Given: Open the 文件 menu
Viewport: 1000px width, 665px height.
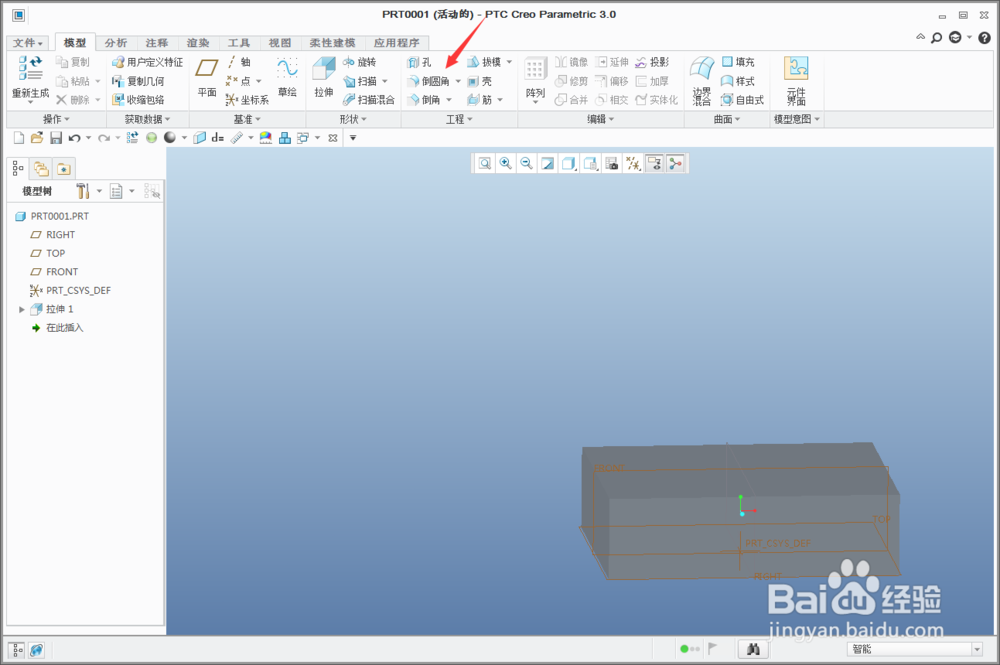Looking at the screenshot, I should pyautogui.click(x=28, y=43).
